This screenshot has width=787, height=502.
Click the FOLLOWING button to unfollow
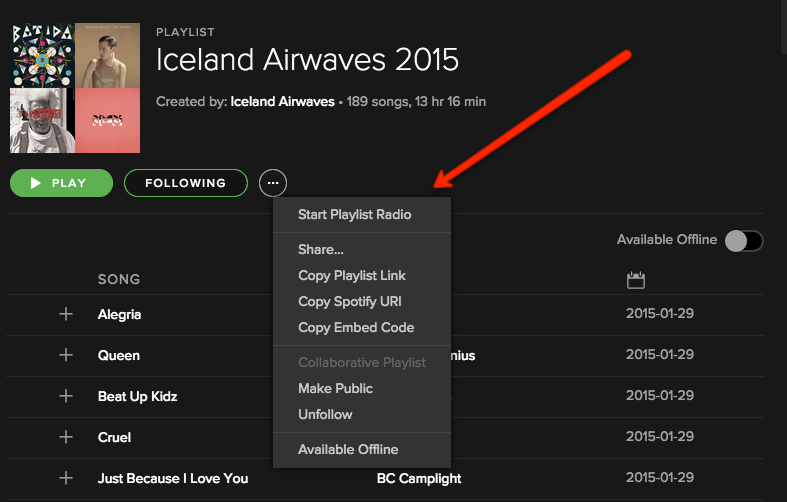[x=186, y=183]
